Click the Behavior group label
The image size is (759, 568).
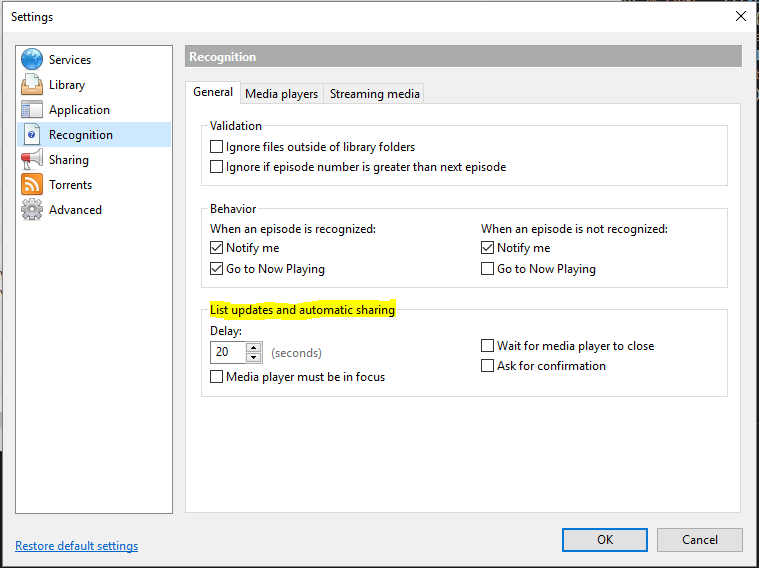coord(233,209)
